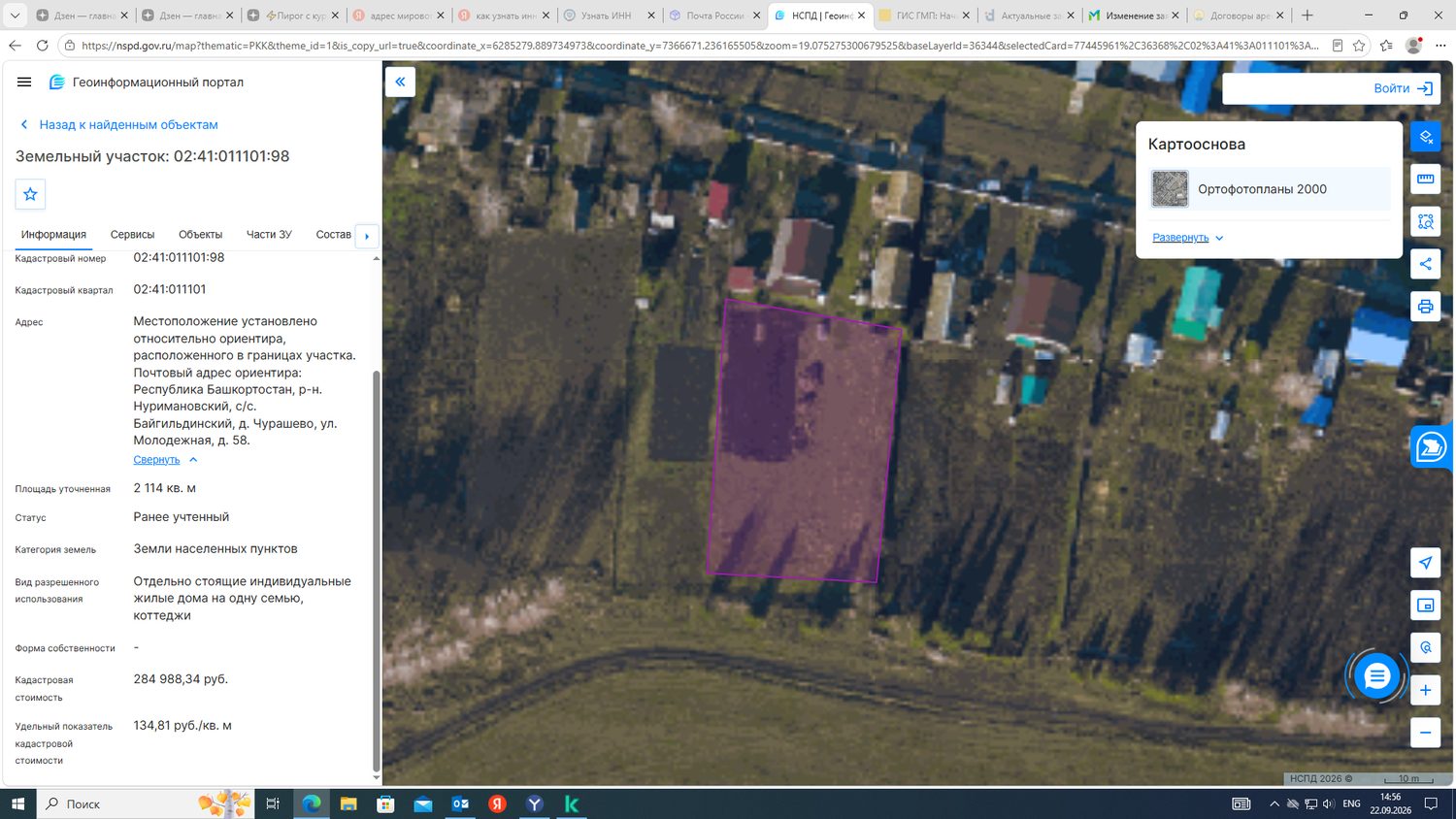Click the info panel vertical scrollbar
This screenshot has width=1456, height=819.
click(x=377, y=571)
